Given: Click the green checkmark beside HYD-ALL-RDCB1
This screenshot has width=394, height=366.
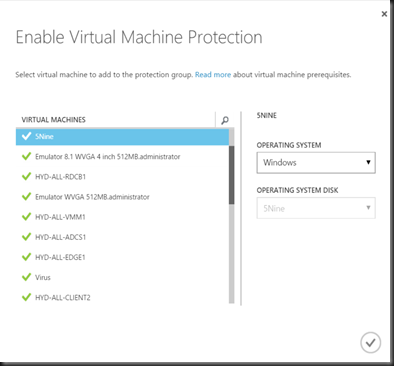Looking at the screenshot, I should pos(26,176).
